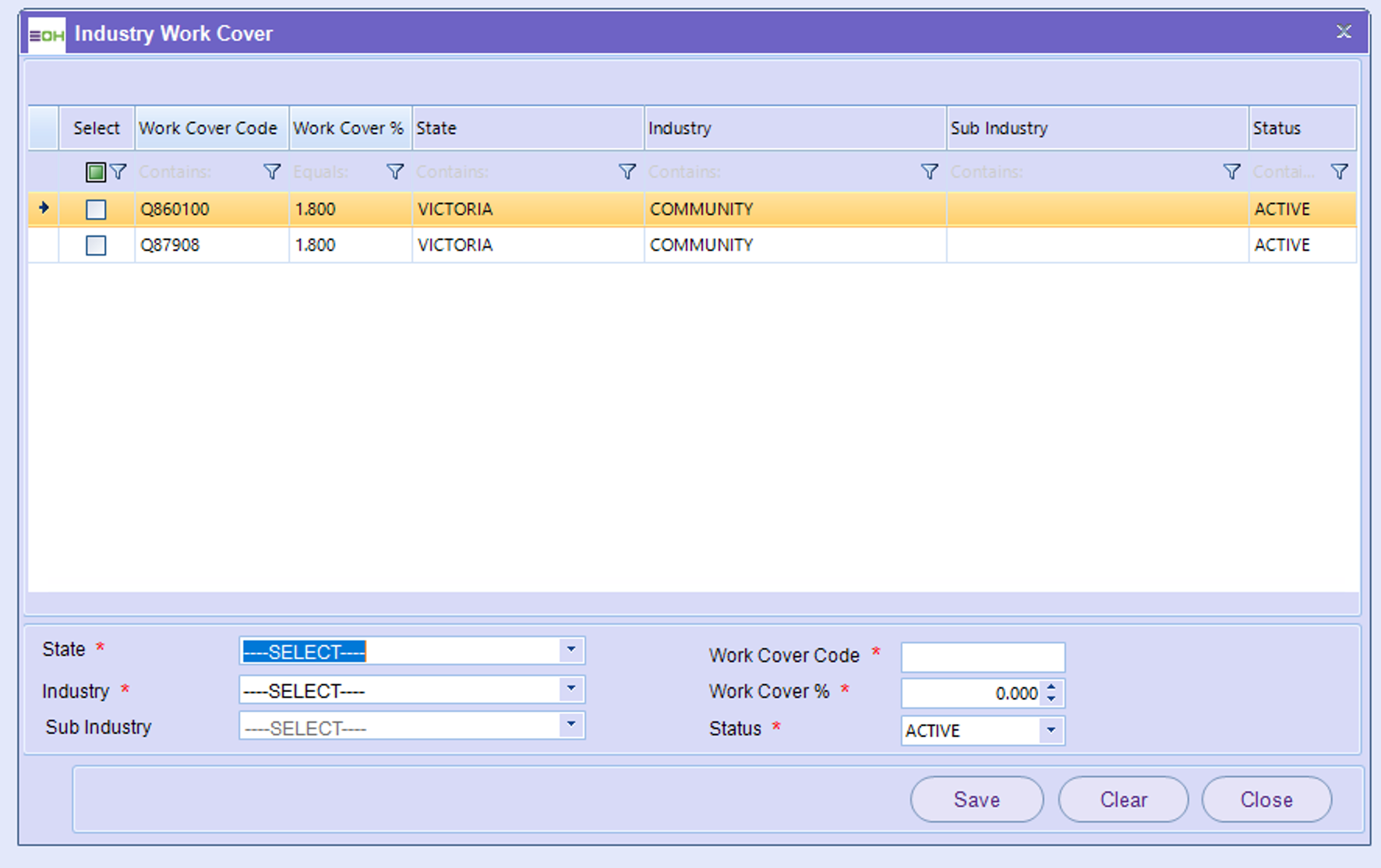Sort by the Work Cover Code column header
The height and width of the screenshot is (868, 1381).
[x=208, y=129]
